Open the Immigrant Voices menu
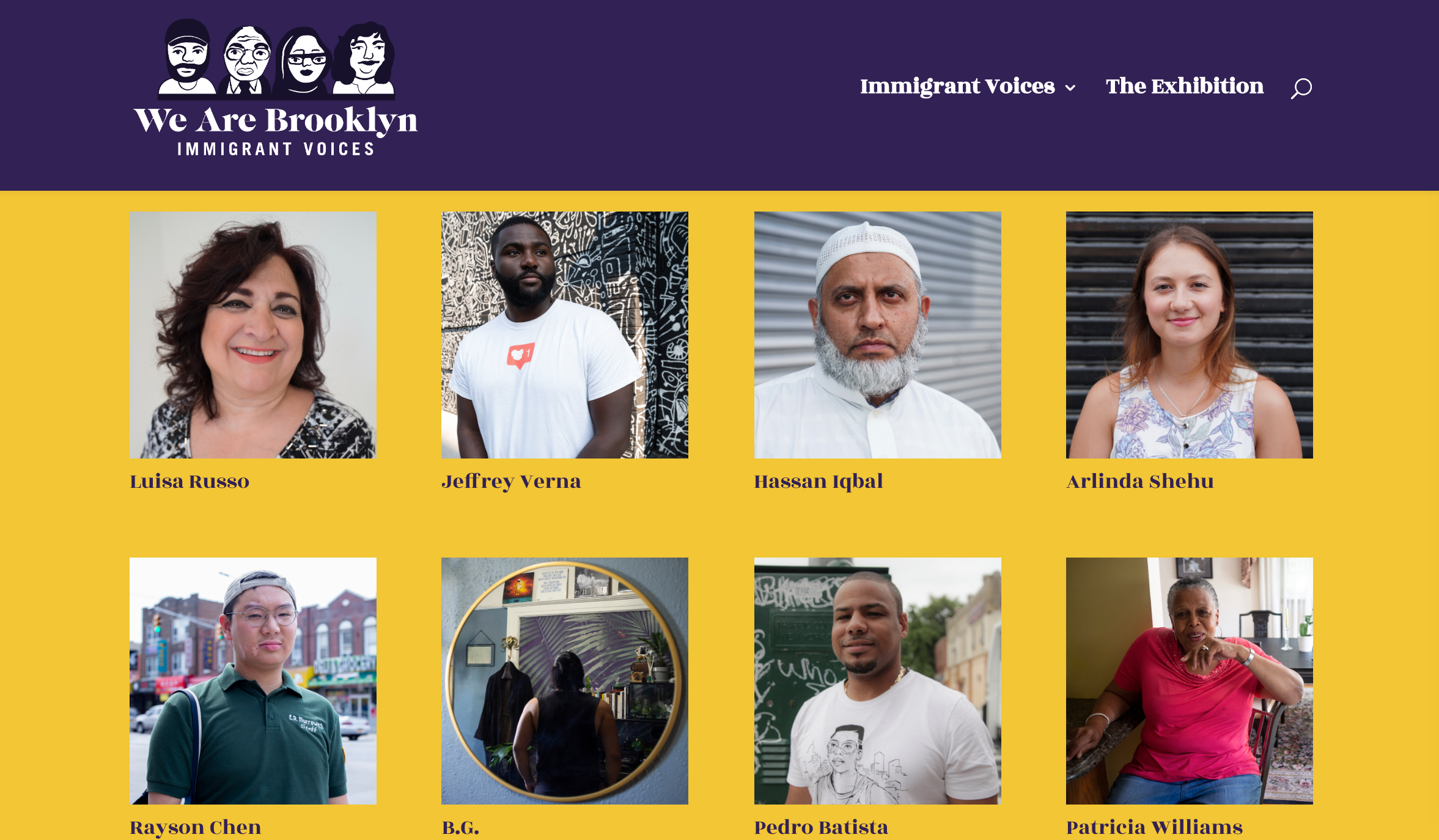 coord(957,86)
